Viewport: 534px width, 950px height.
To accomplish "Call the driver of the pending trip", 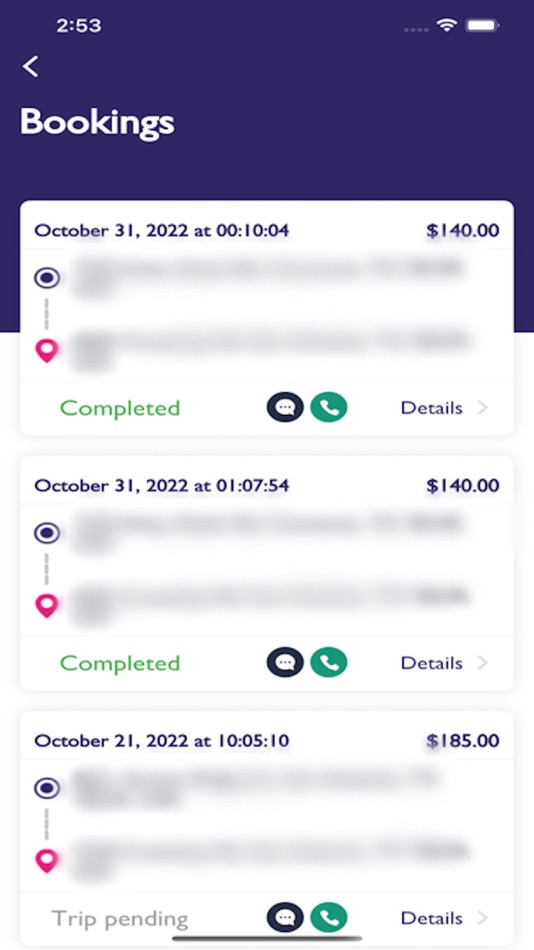I will [x=329, y=918].
